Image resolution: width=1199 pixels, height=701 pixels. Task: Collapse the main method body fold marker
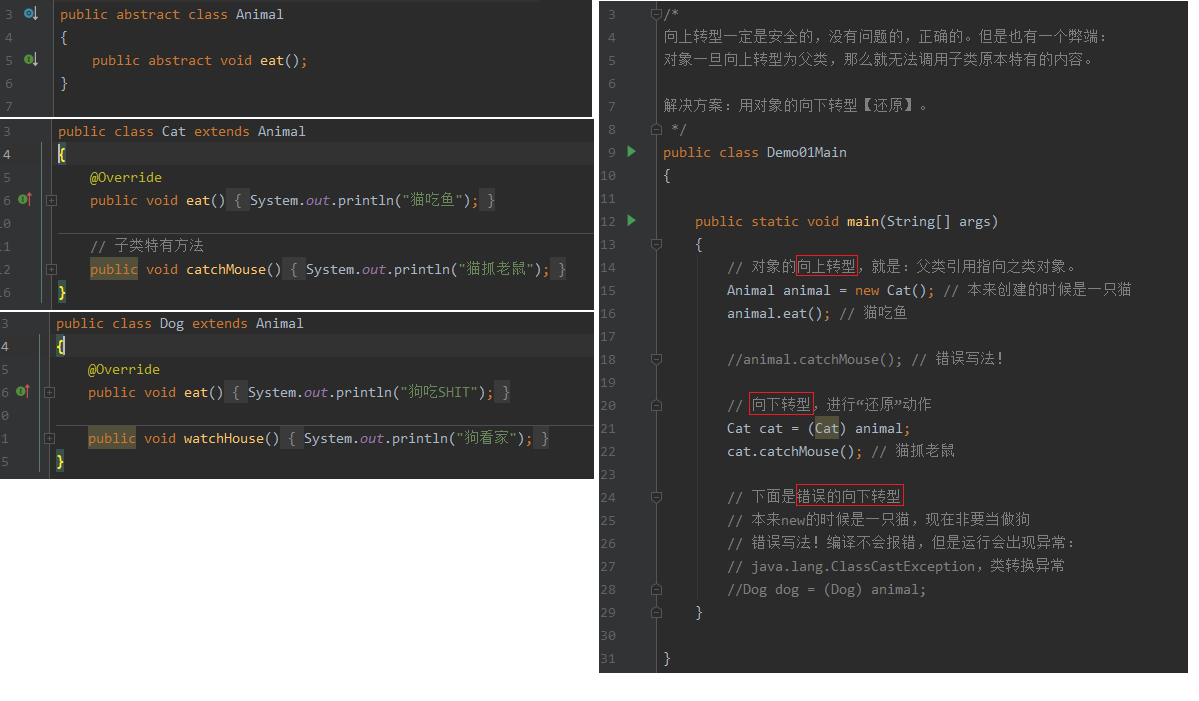click(x=656, y=244)
